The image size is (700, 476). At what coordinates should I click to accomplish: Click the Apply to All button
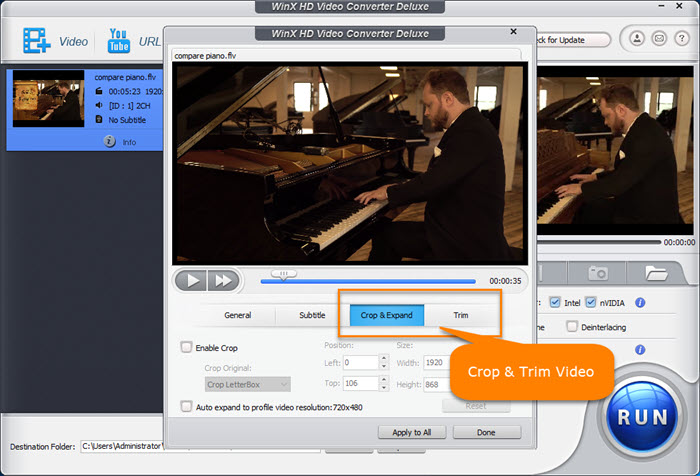[x=412, y=432]
